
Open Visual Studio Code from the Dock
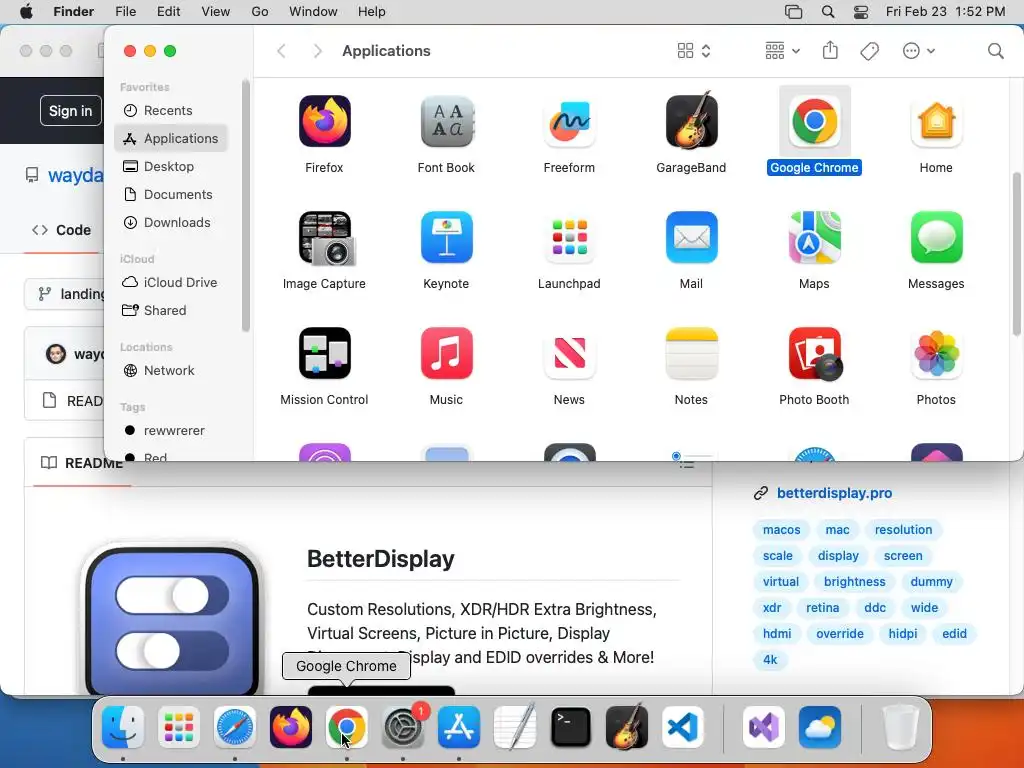pyautogui.click(x=683, y=727)
